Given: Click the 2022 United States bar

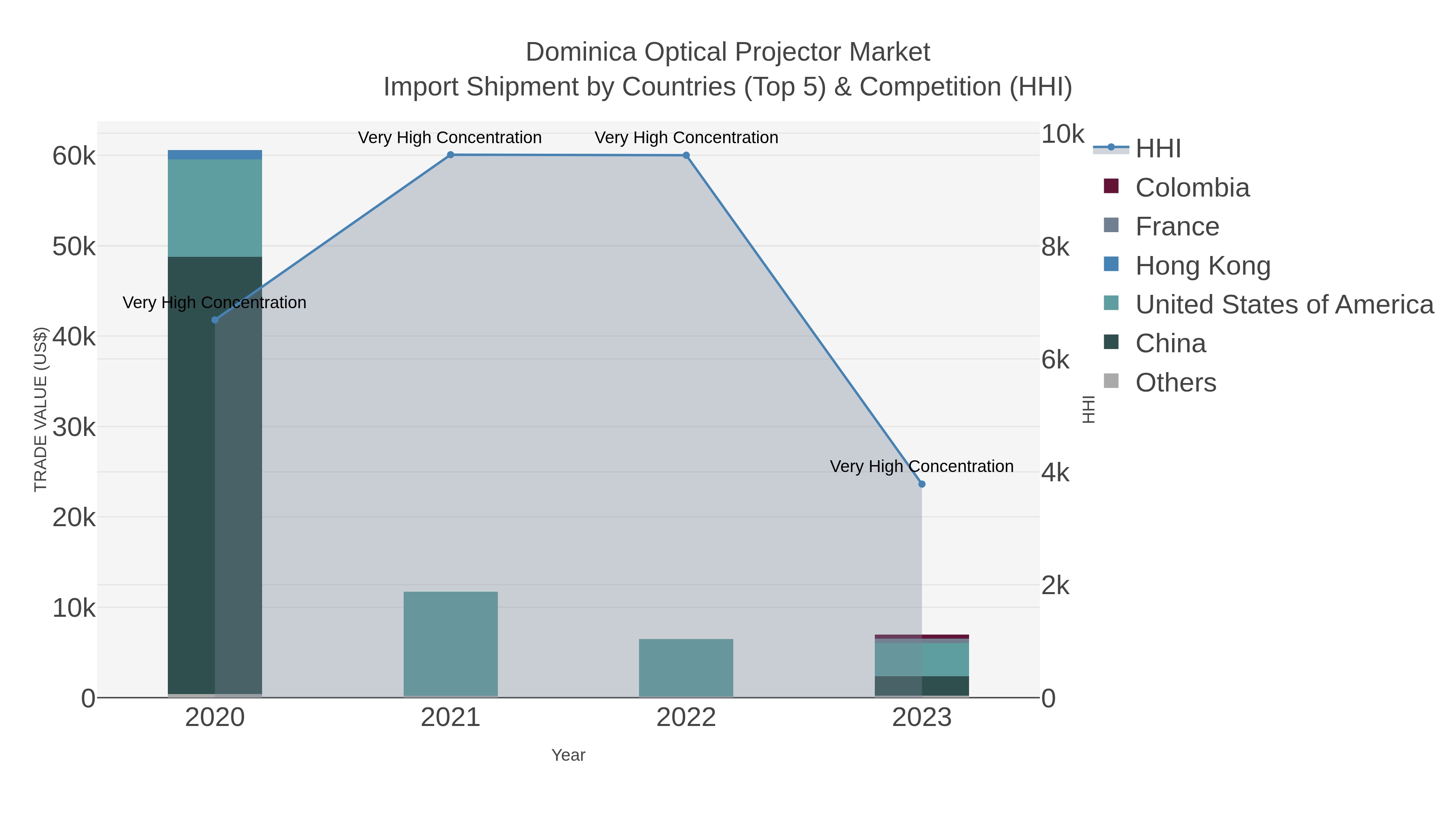Looking at the screenshot, I should tap(686, 667).
